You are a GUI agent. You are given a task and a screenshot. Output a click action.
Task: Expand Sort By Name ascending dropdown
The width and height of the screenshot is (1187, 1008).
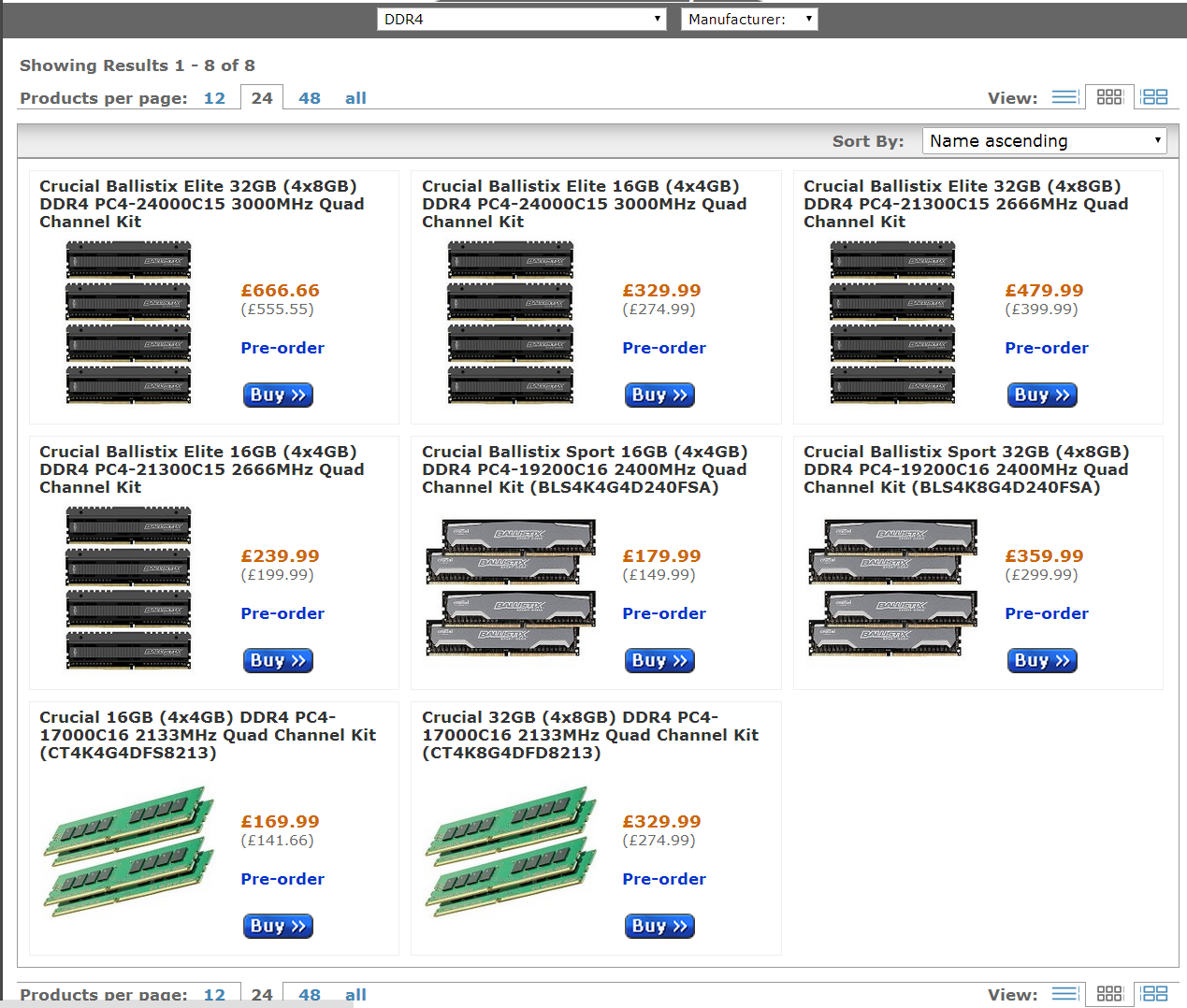click(1044, 141)
